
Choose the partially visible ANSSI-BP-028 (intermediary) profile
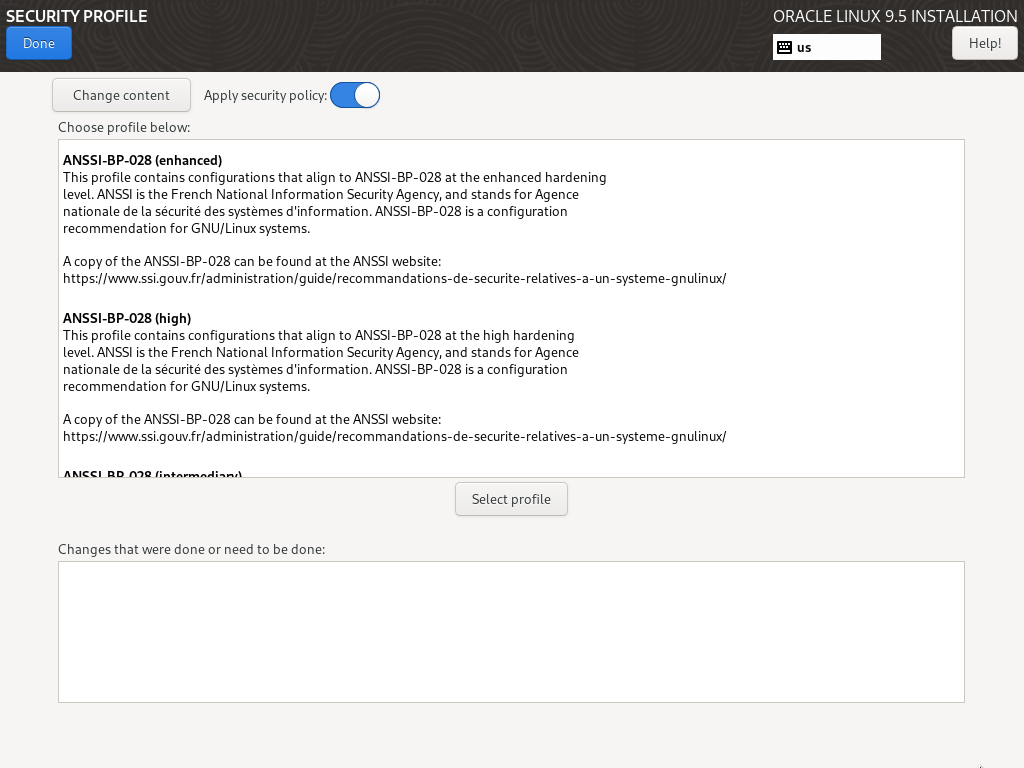(x=152, y=474)
